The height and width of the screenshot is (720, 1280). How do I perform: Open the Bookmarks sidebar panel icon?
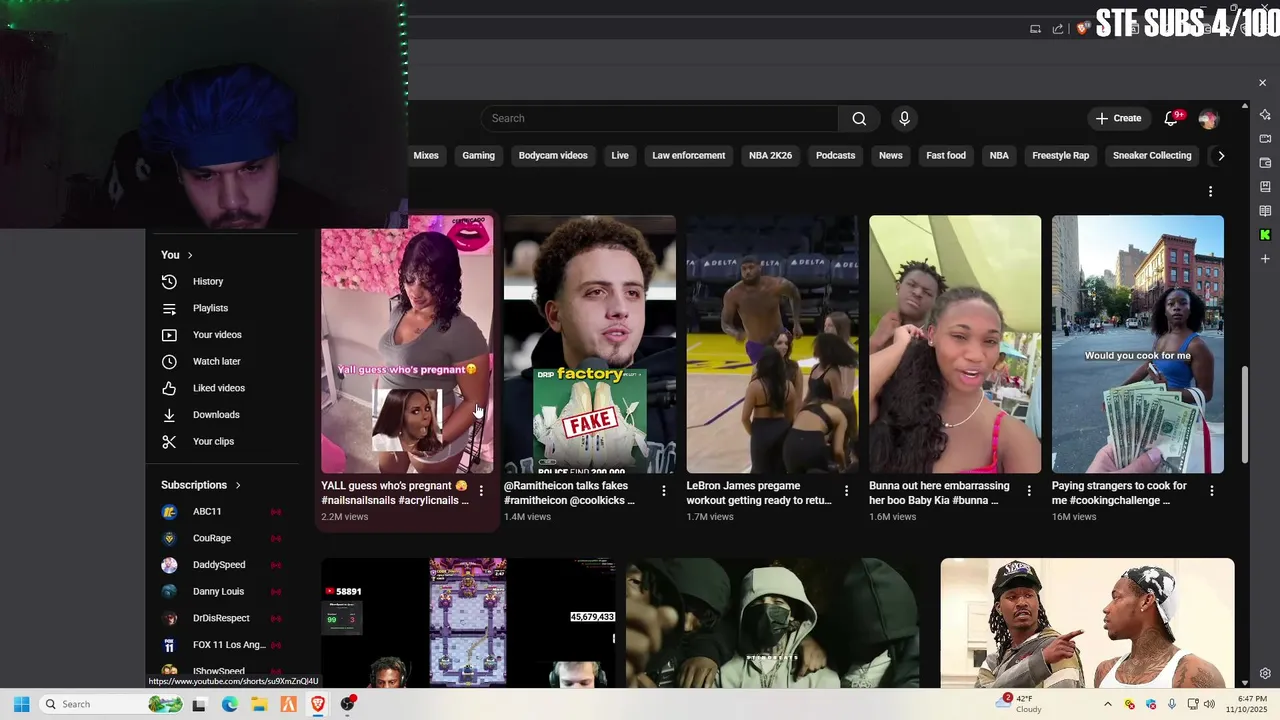[1265, 186]
